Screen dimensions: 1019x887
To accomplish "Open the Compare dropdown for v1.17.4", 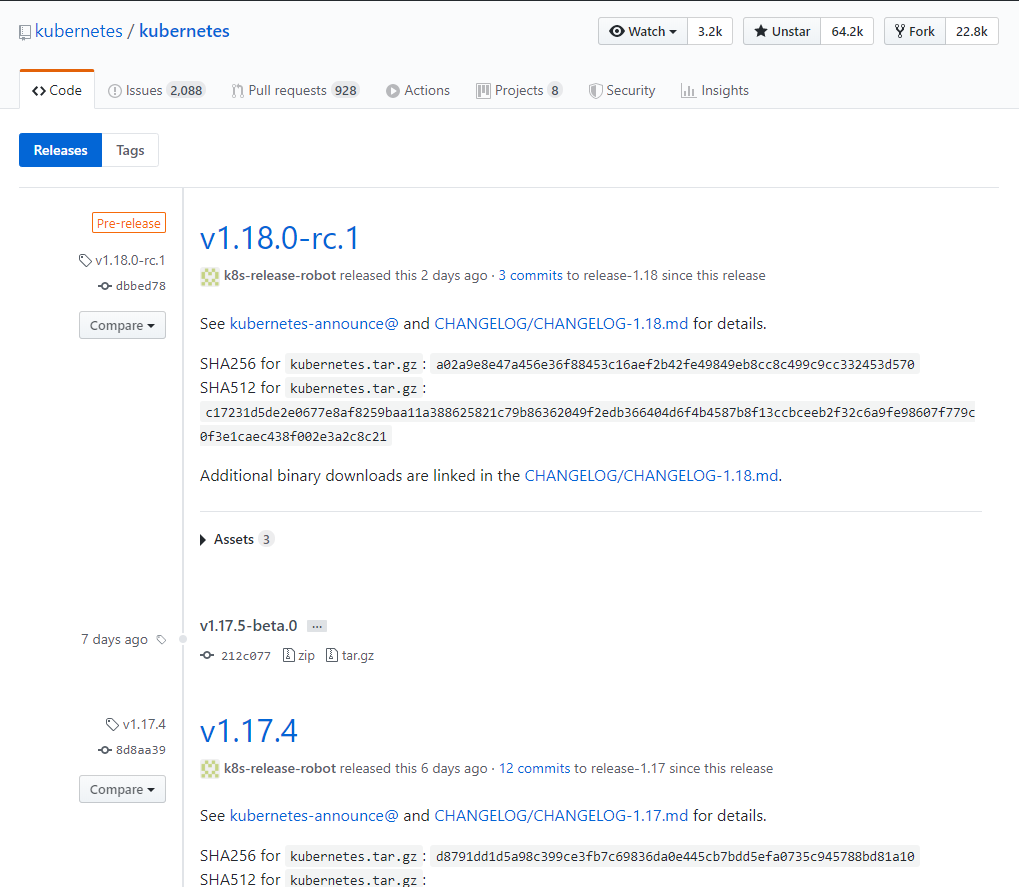I will 122,789.
